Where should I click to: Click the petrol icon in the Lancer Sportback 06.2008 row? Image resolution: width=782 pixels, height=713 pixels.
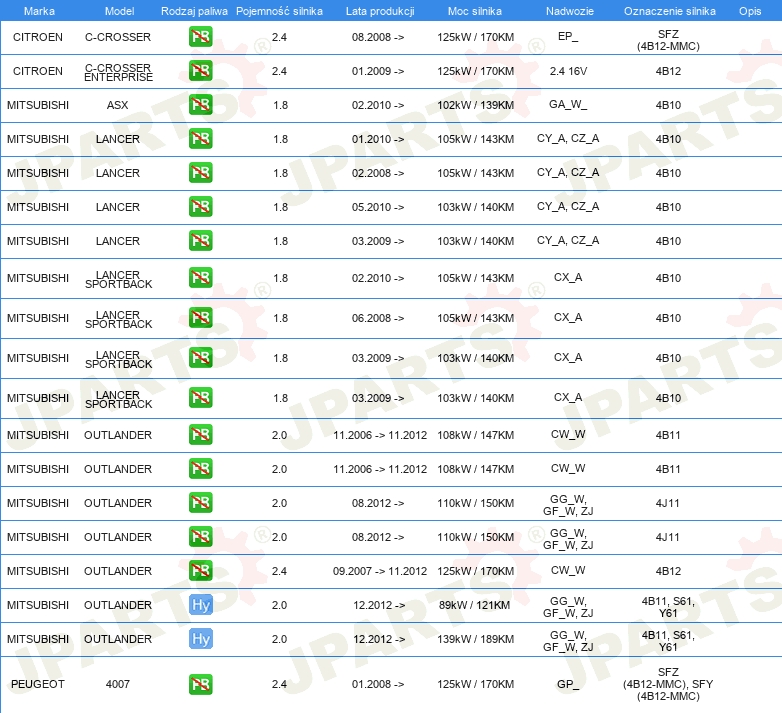click(x=200, y=318)
